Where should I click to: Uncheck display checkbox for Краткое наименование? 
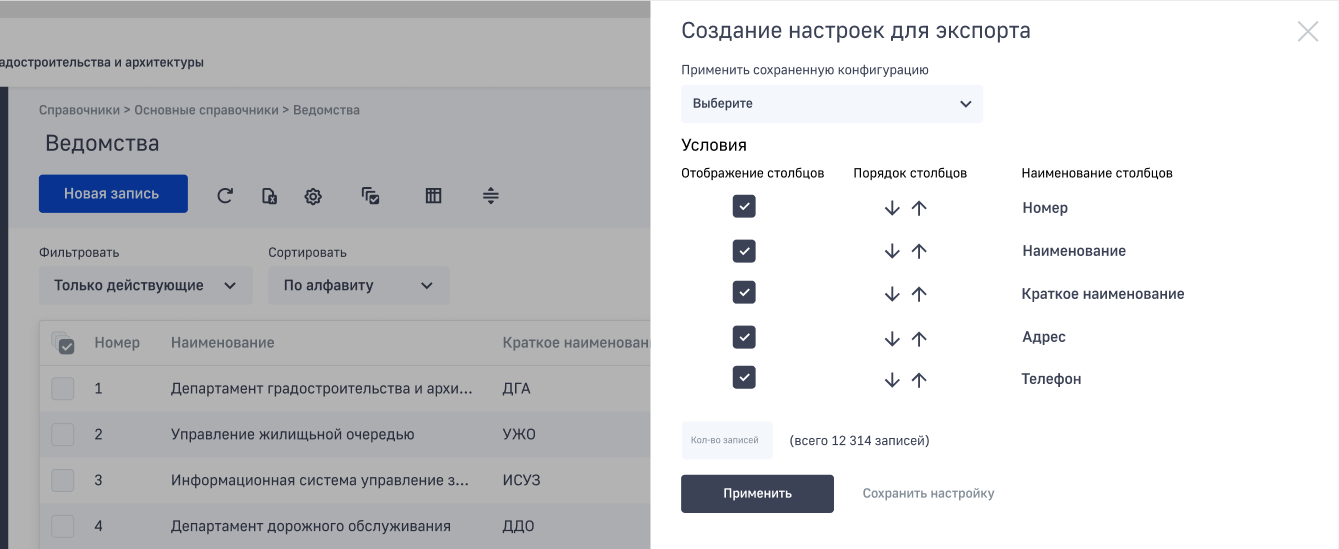(744, 292)
